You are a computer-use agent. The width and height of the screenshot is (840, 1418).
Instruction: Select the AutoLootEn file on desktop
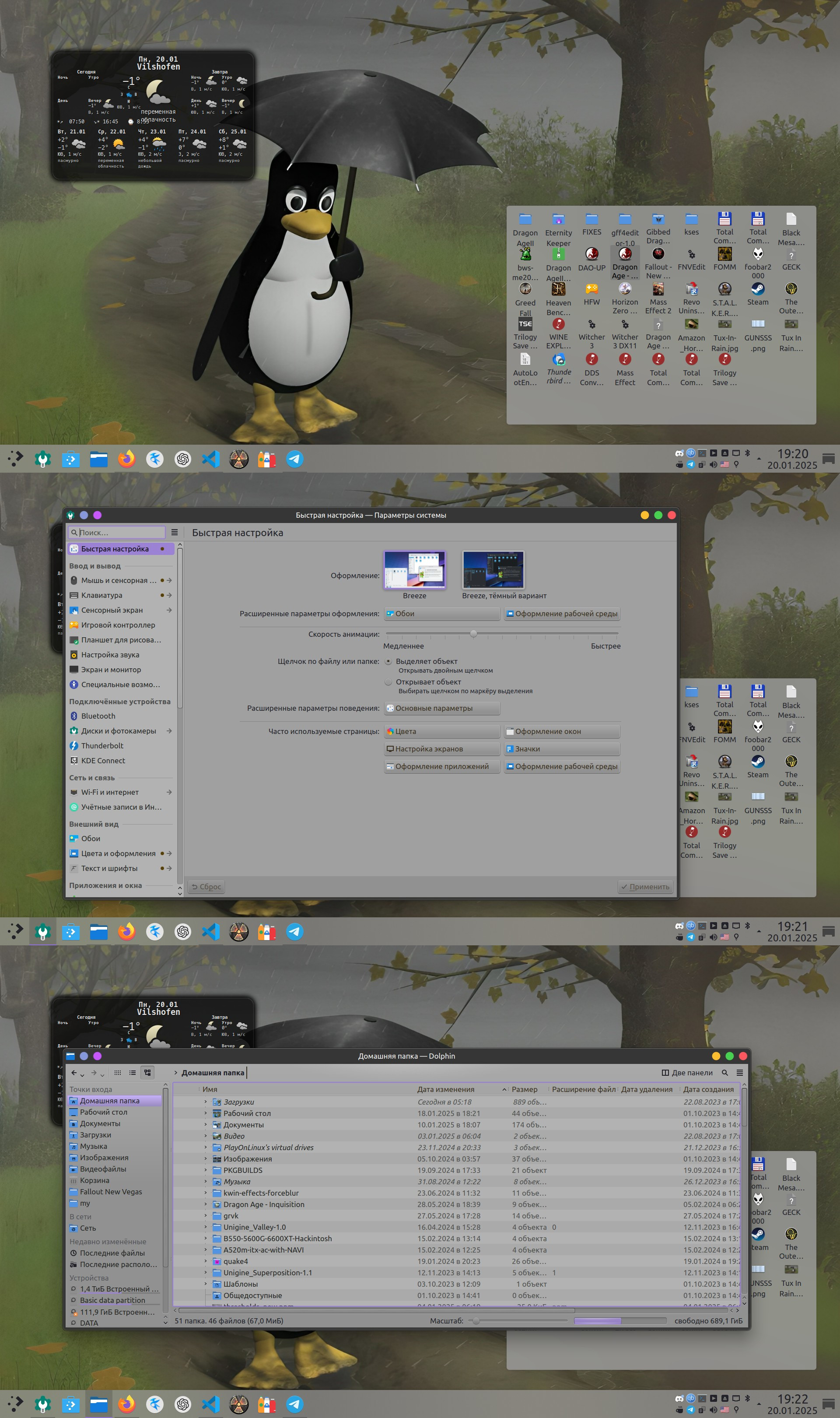point(525,369)
